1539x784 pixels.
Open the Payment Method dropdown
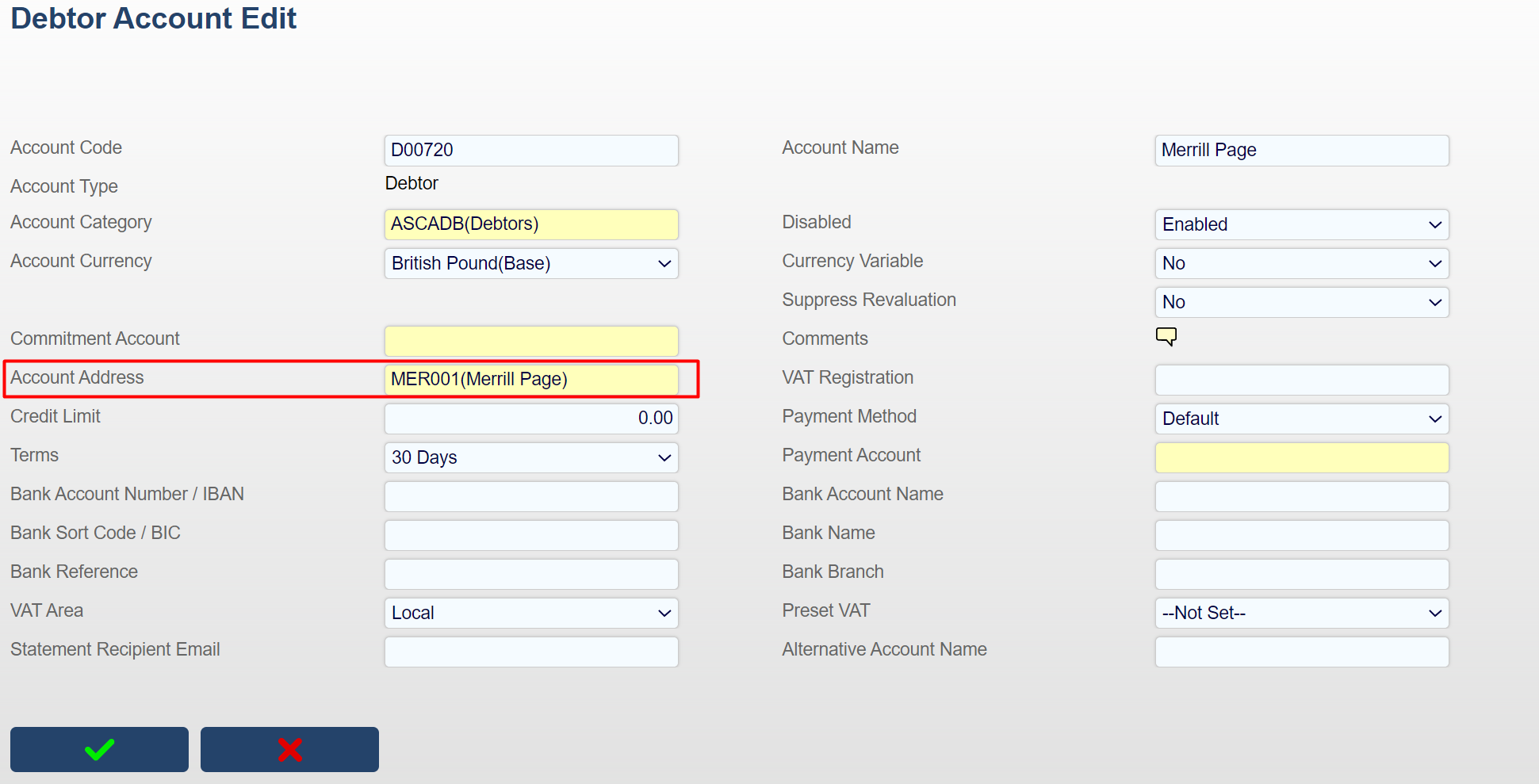(1301, 419)
